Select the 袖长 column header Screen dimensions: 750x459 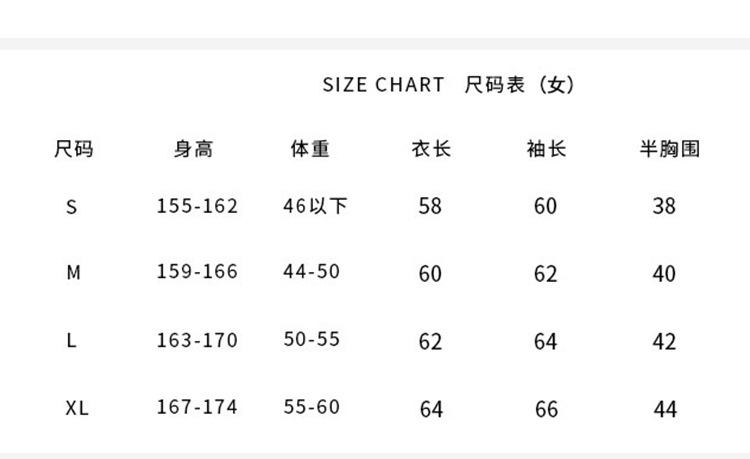click(x=546, y=150)
